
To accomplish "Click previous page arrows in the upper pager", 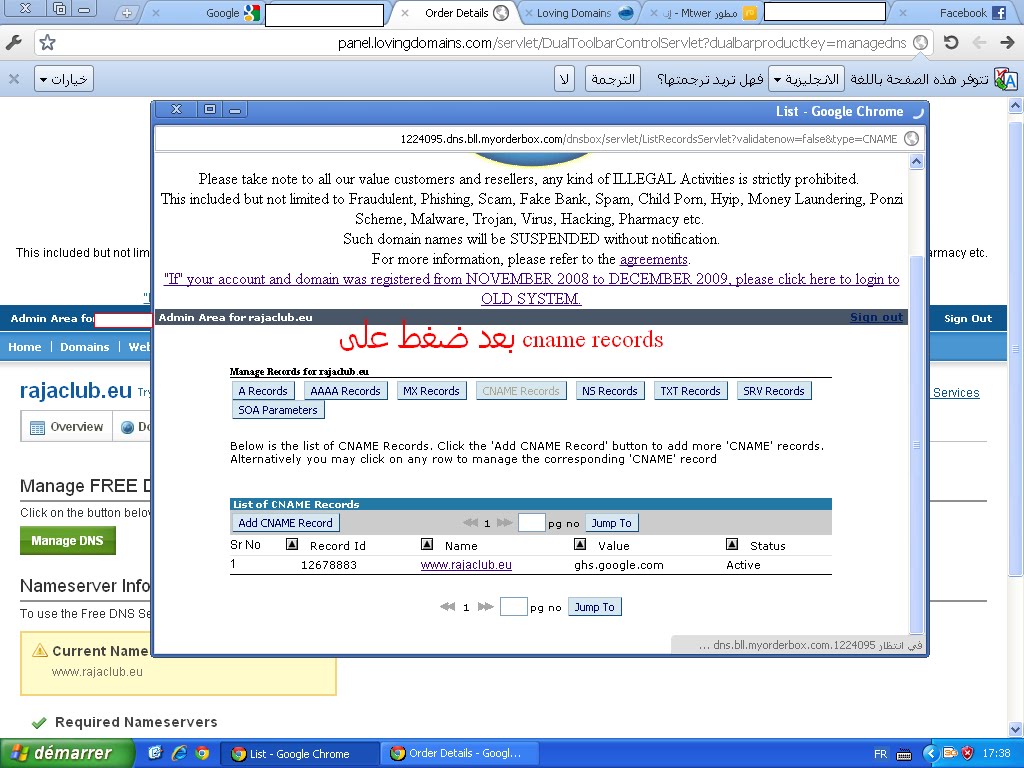I will 470,522.
